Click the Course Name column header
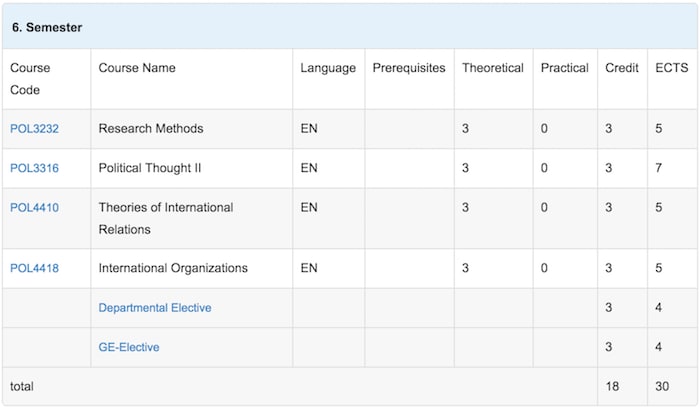The height and width of the screenshot is (408, 700). click(x=137, y=68)
